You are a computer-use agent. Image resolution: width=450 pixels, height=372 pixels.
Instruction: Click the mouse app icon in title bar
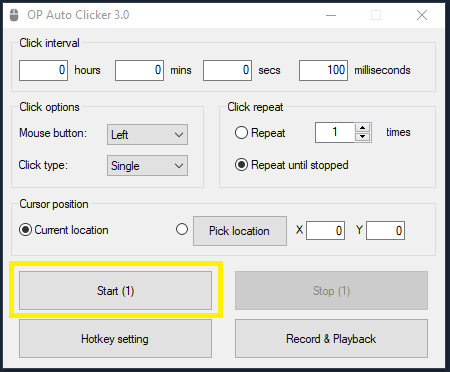pyautogui.click(x=14, y=15)
